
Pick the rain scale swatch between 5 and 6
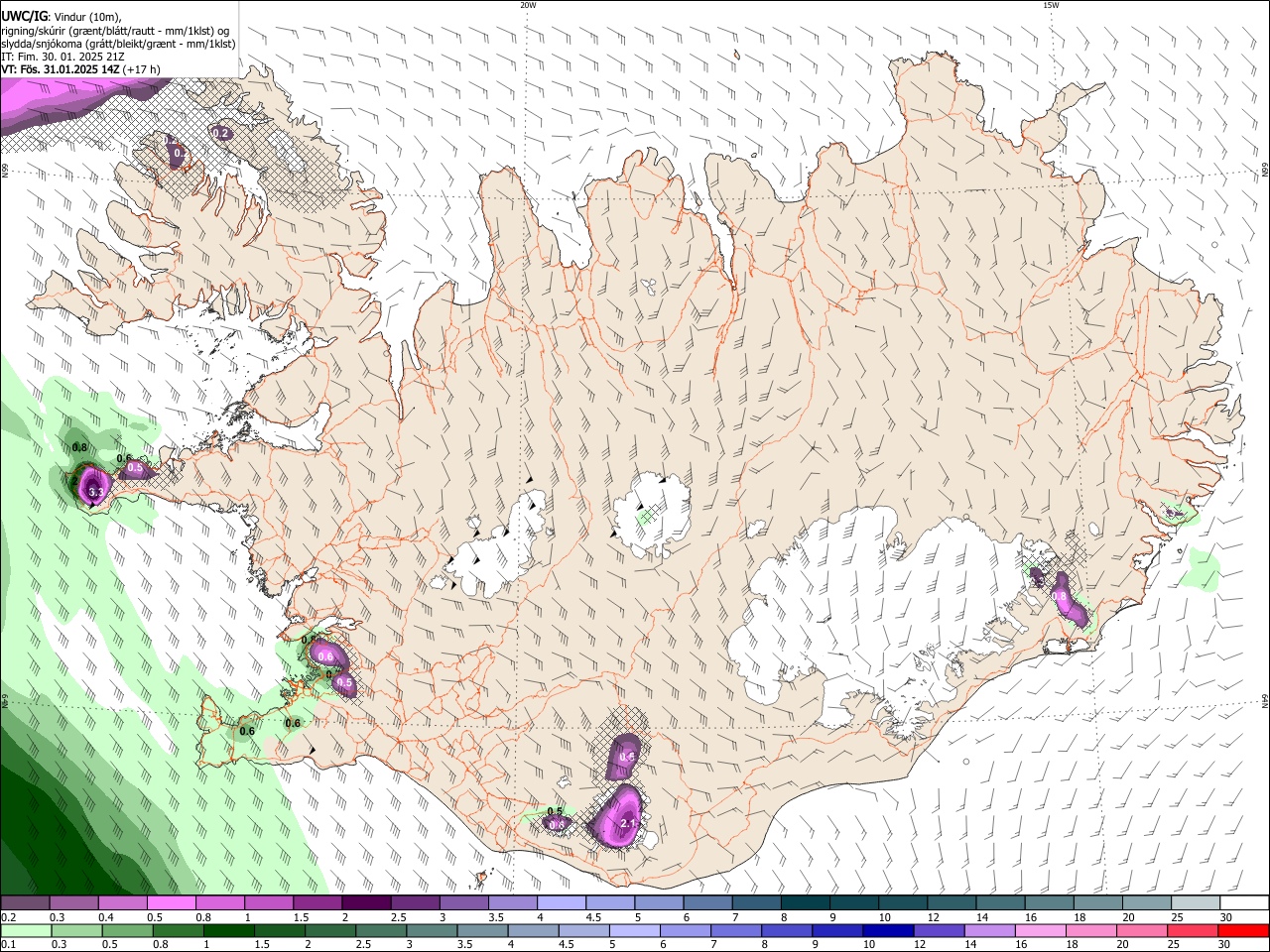pos(635,930)
